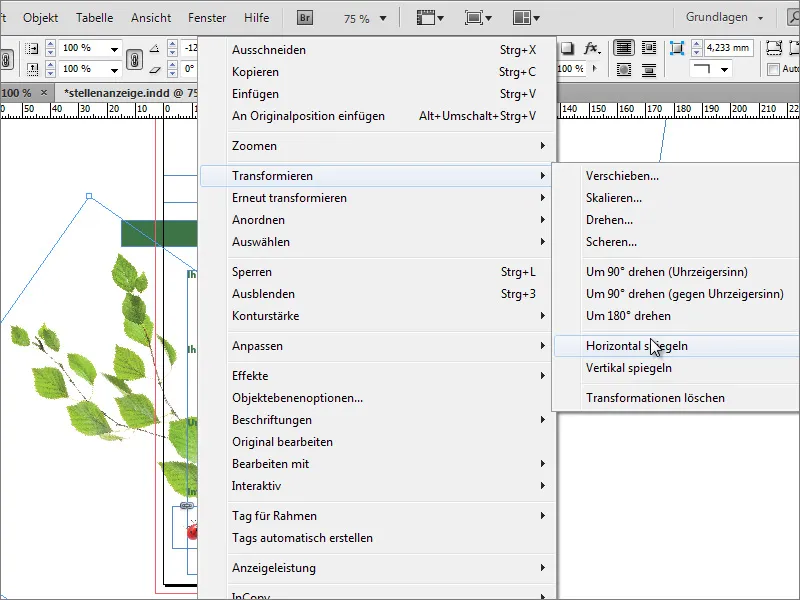Switch to the stellenanzeige.indd document tab

point(130,93)
